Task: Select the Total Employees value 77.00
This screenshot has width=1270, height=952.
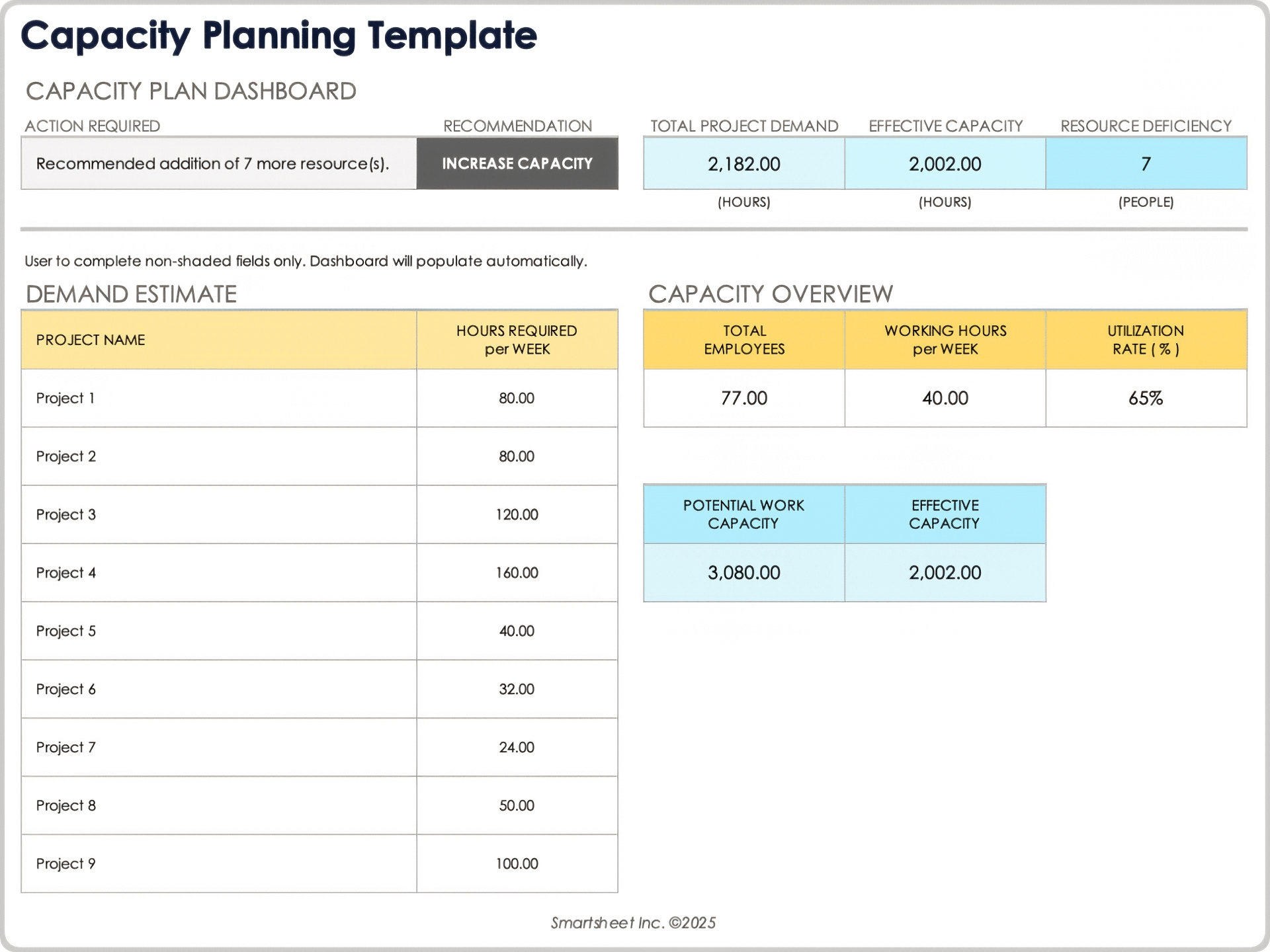Action: tap(743, 398)
